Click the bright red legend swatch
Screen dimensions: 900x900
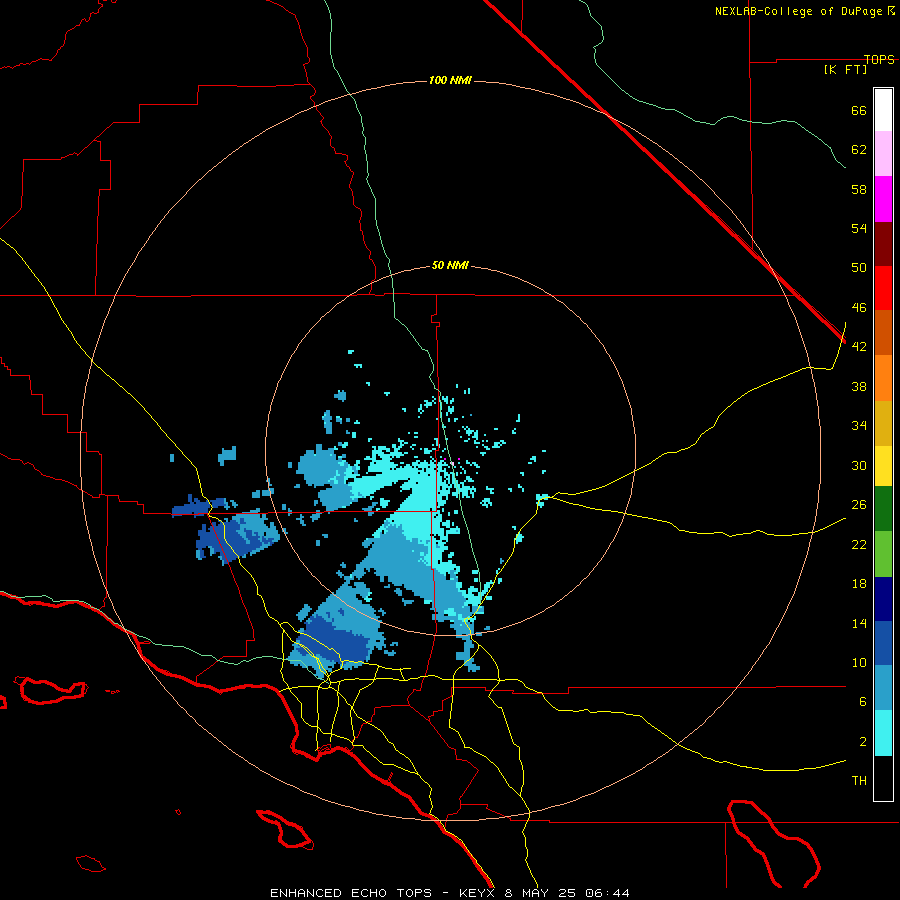click(x=883, y=288)
